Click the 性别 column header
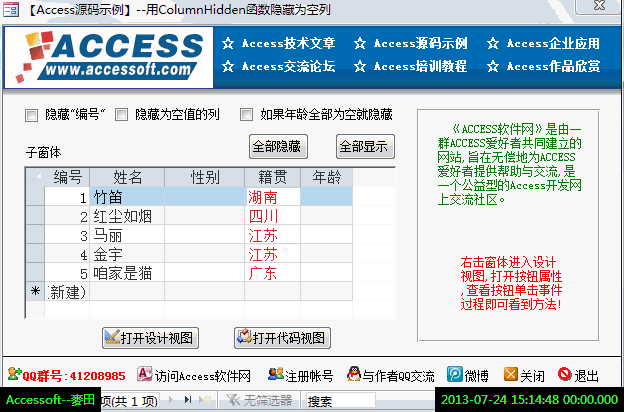Image resolution: width=624 pixels, height=412 pixels. tap(205, 177)
